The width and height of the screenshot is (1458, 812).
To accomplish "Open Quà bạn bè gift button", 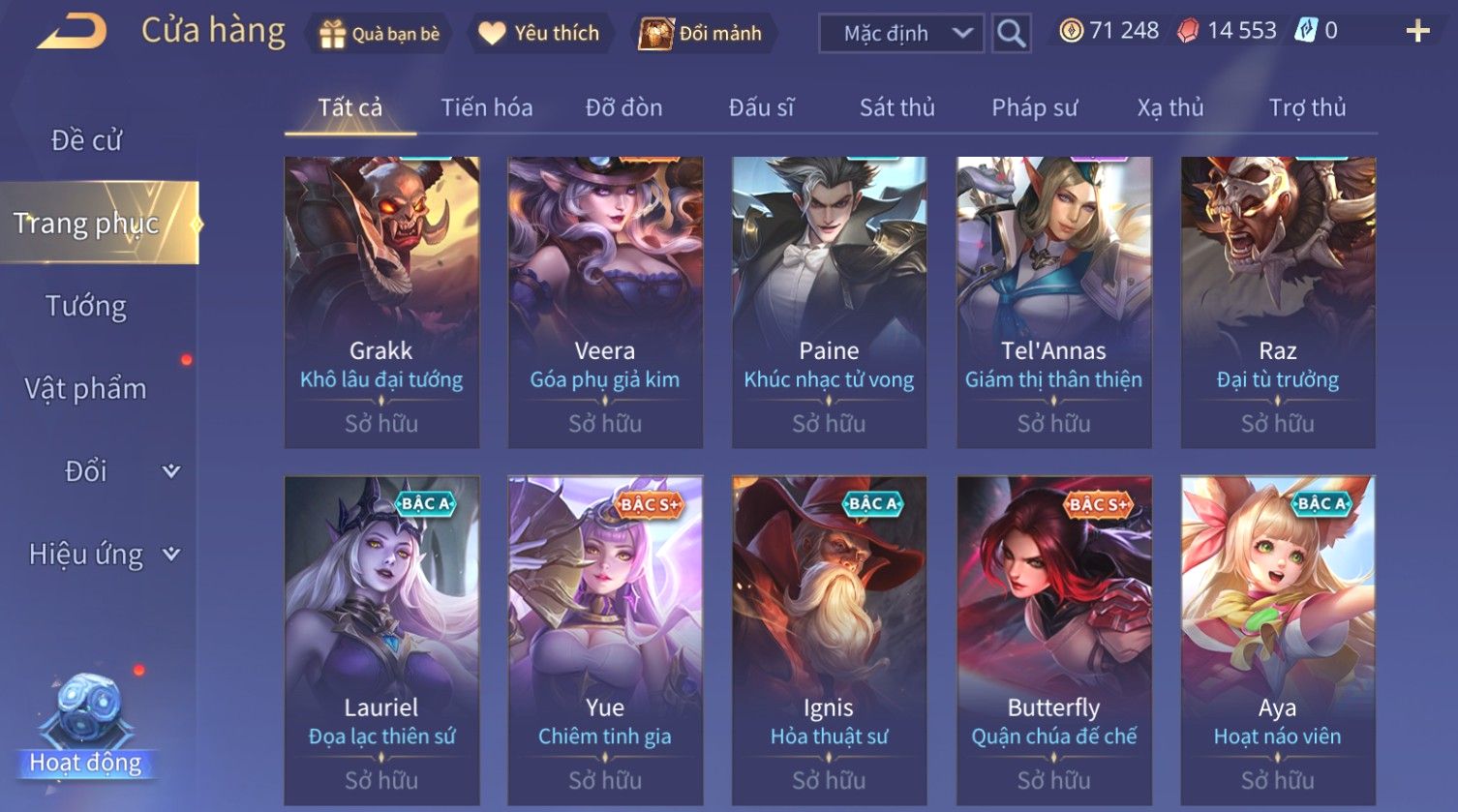I will pyautogui.click(x=379, y=34).
